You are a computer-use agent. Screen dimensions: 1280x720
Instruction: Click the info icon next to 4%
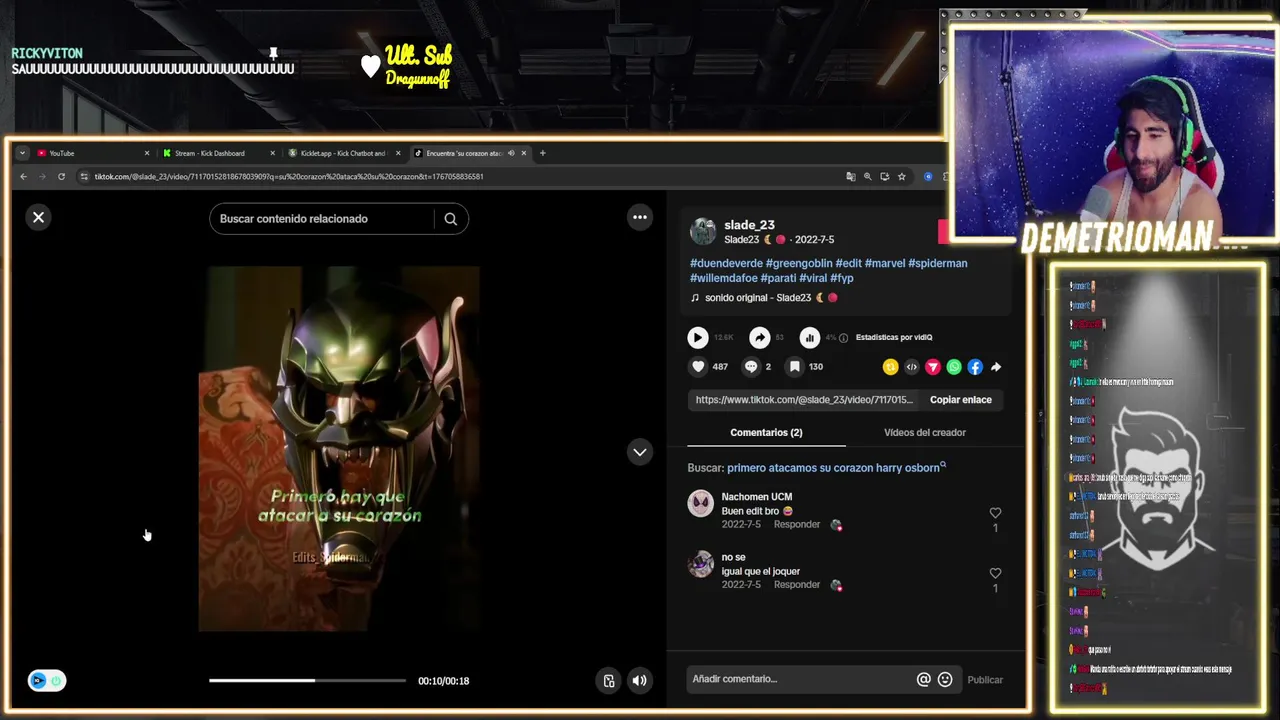coord(843,338)
